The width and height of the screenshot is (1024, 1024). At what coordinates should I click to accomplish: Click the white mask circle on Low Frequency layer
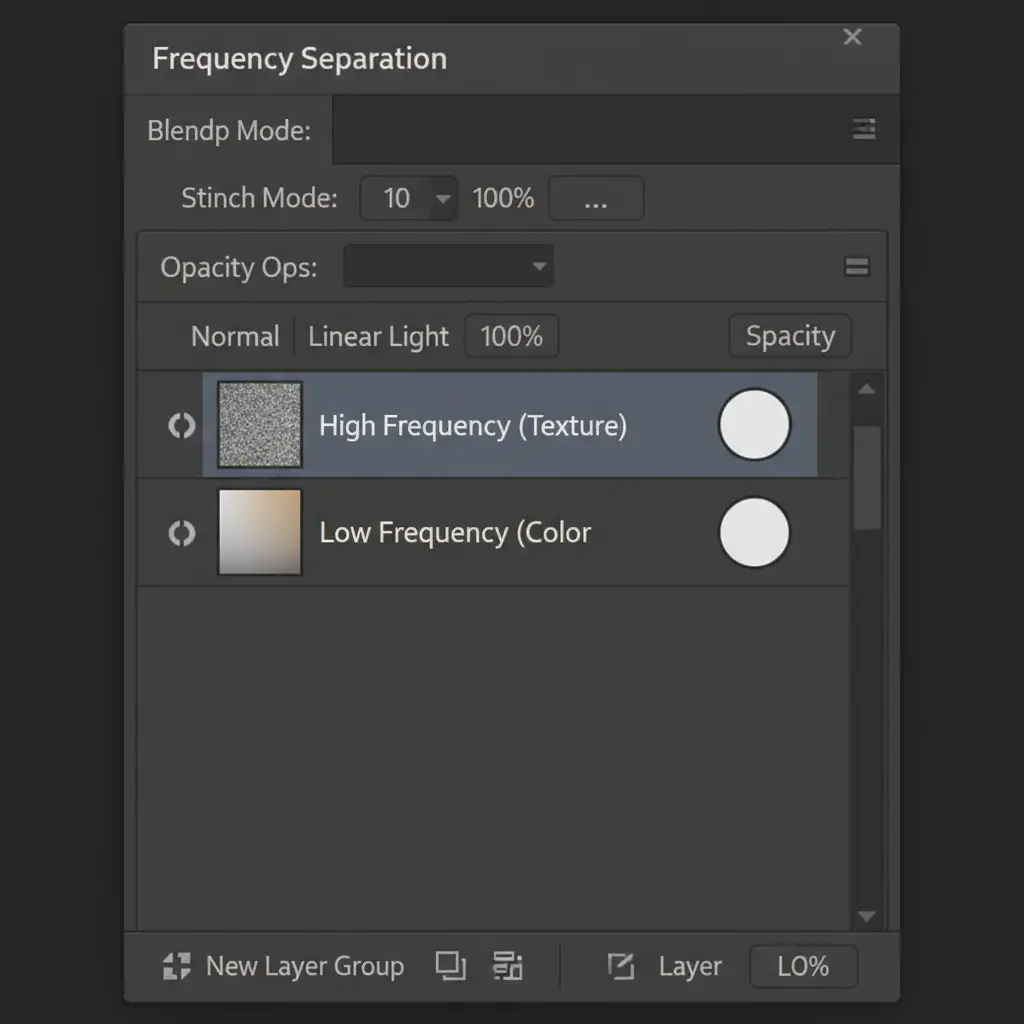[x=754, y=532]
